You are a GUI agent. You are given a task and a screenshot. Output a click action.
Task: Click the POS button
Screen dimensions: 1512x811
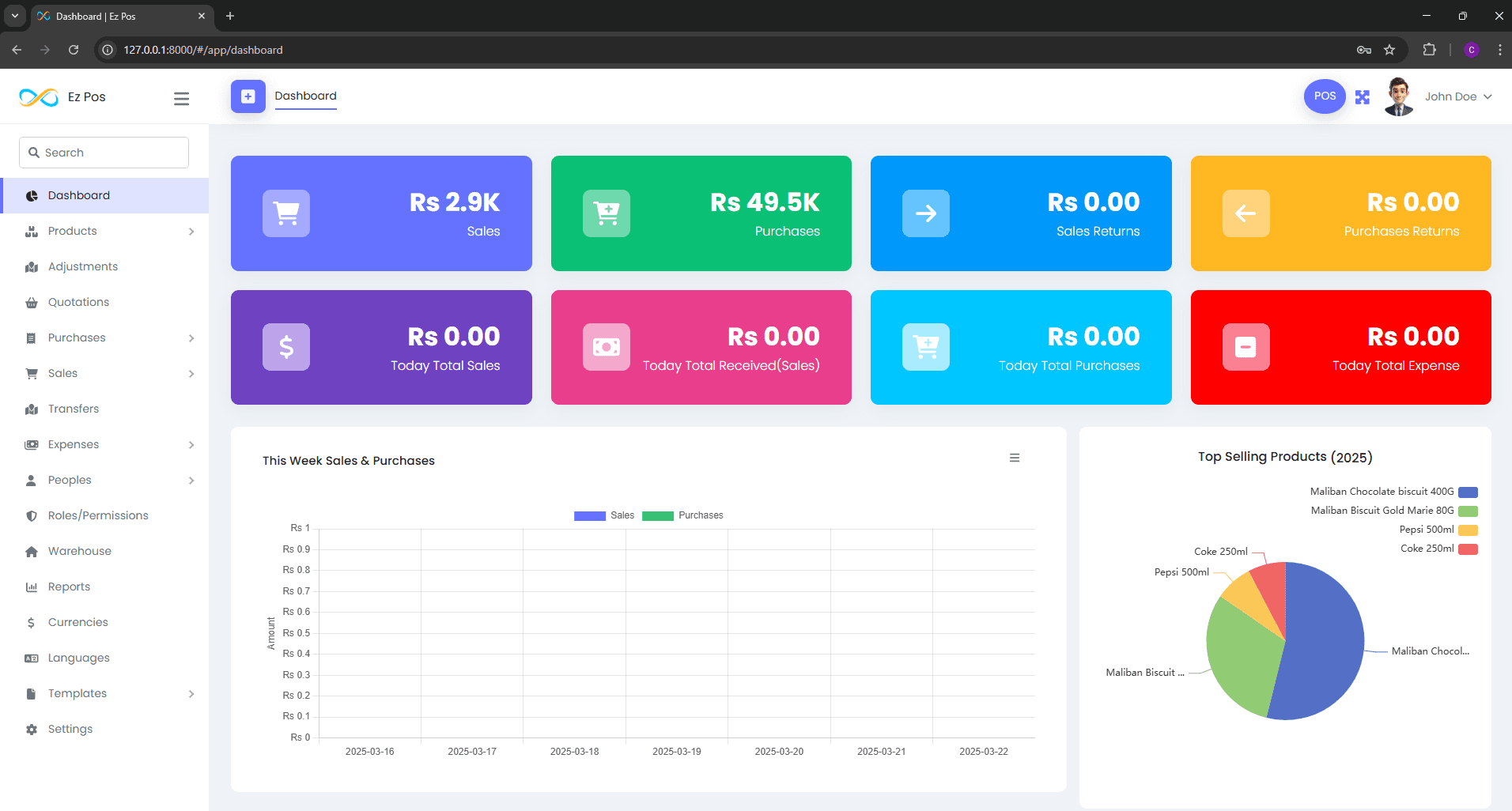[1325, 96]
